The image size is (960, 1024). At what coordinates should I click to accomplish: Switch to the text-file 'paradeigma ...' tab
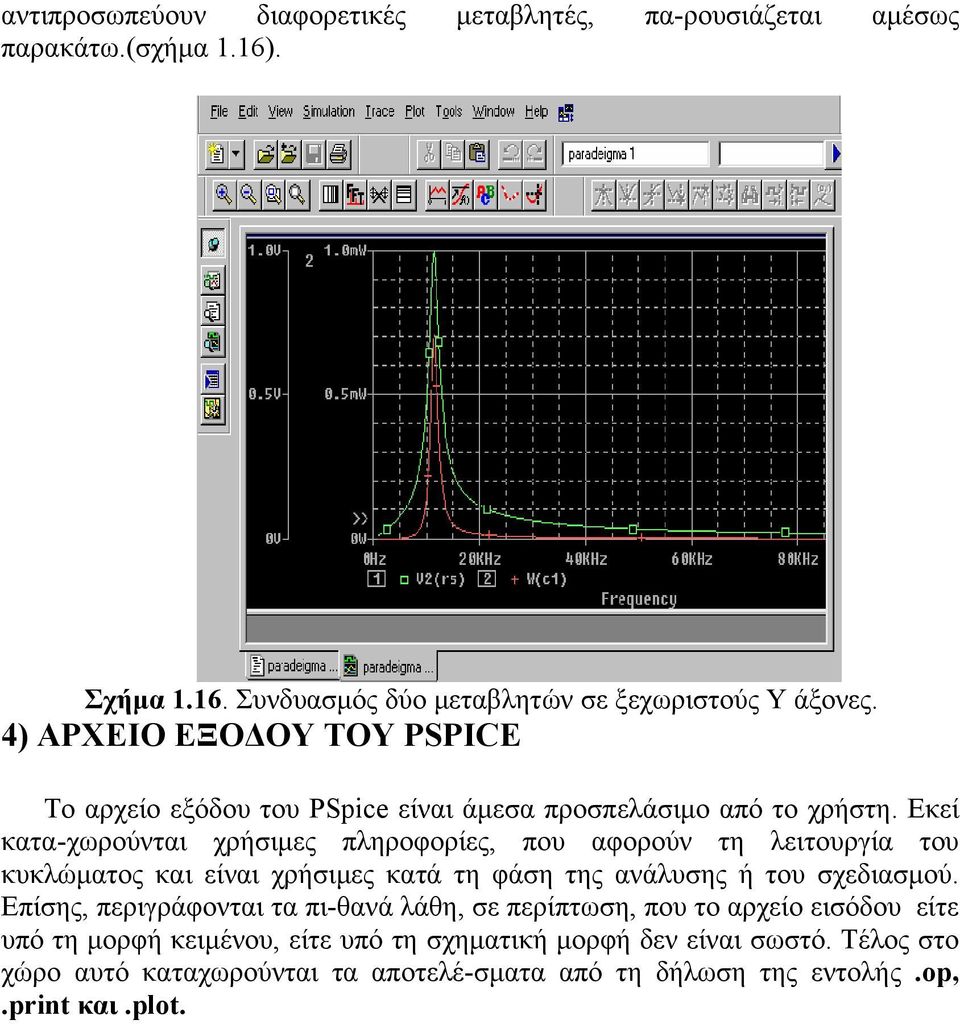(x=293, y=665)
